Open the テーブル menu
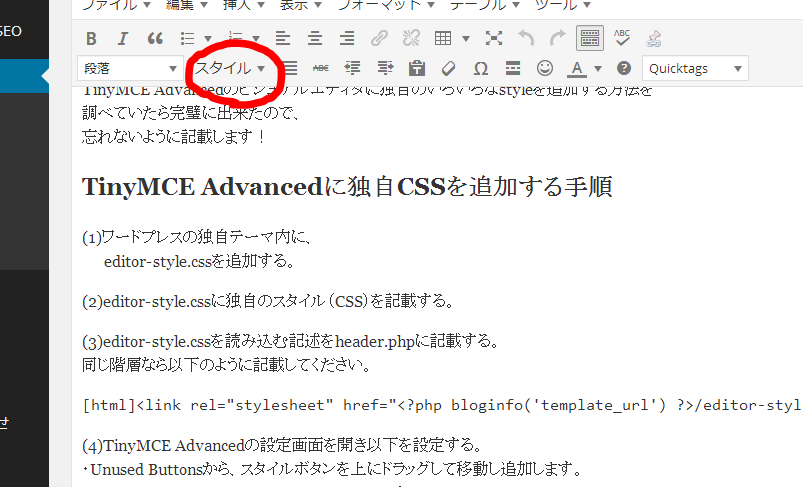 (484, 5)
